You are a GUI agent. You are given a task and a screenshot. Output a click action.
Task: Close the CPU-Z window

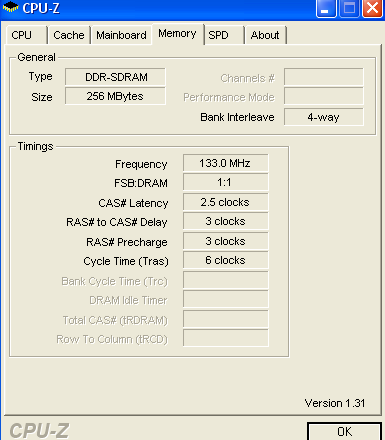(372, 8)
